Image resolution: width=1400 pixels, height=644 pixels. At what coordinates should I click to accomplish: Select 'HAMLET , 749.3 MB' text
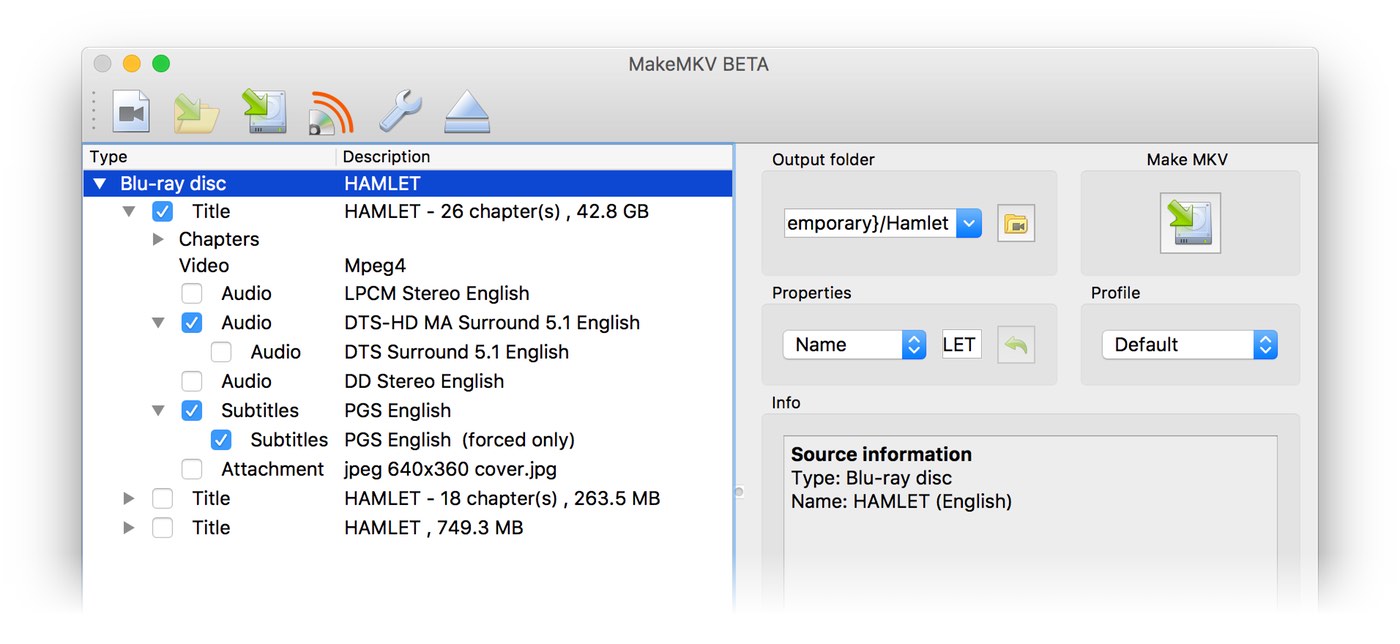coord(433,527)
